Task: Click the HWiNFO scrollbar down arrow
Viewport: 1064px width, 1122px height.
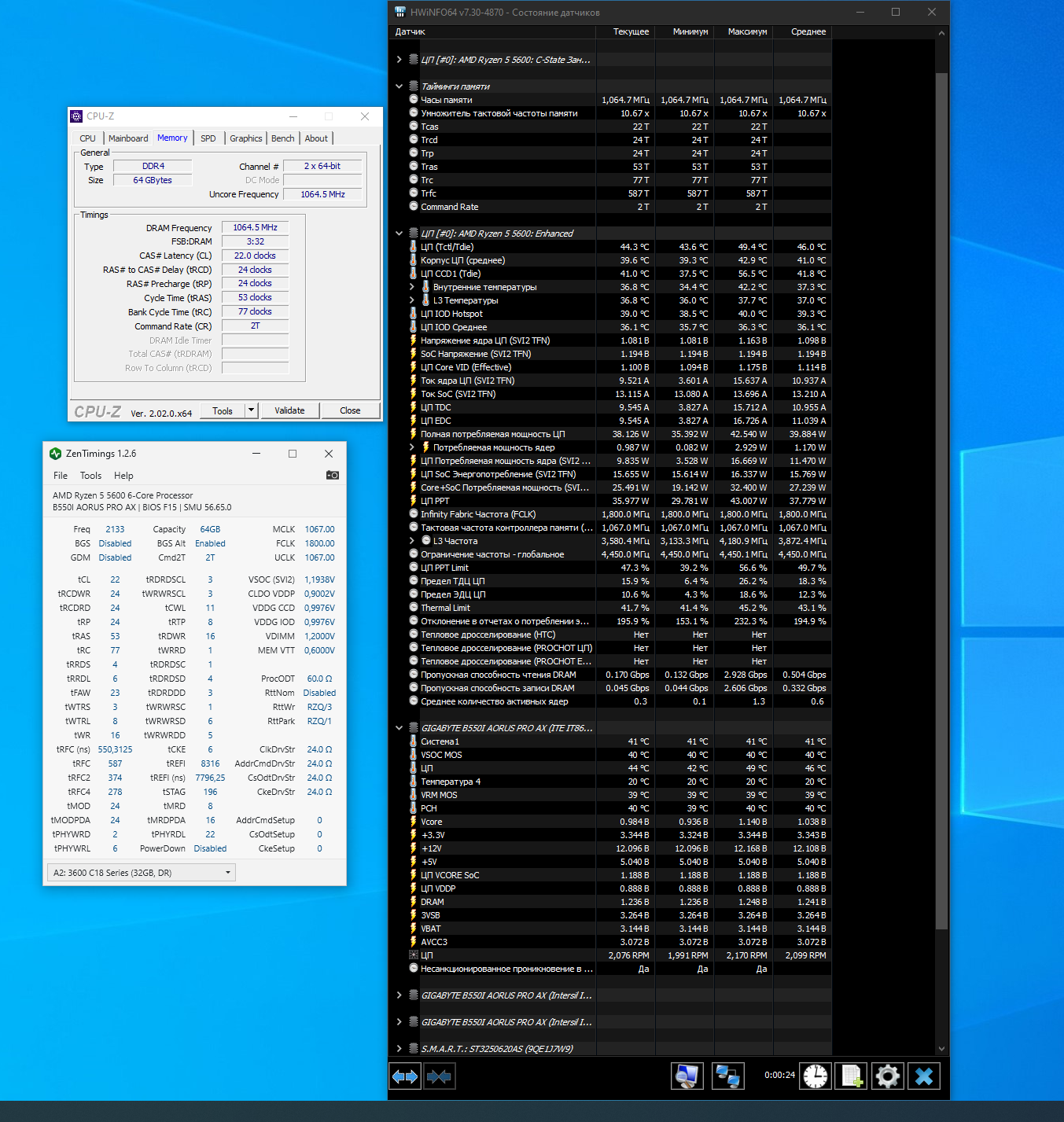Action: click(941, 1048)
